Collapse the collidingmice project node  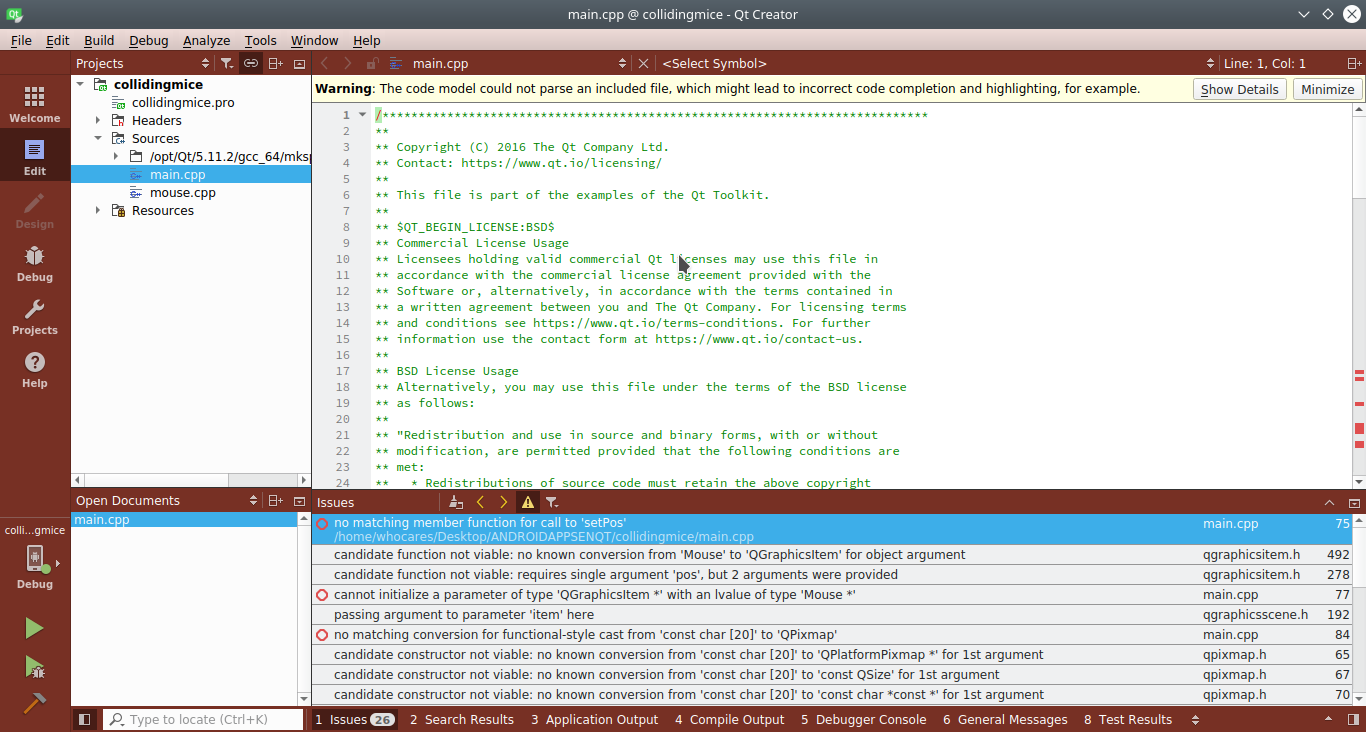(x=80, y=85)
